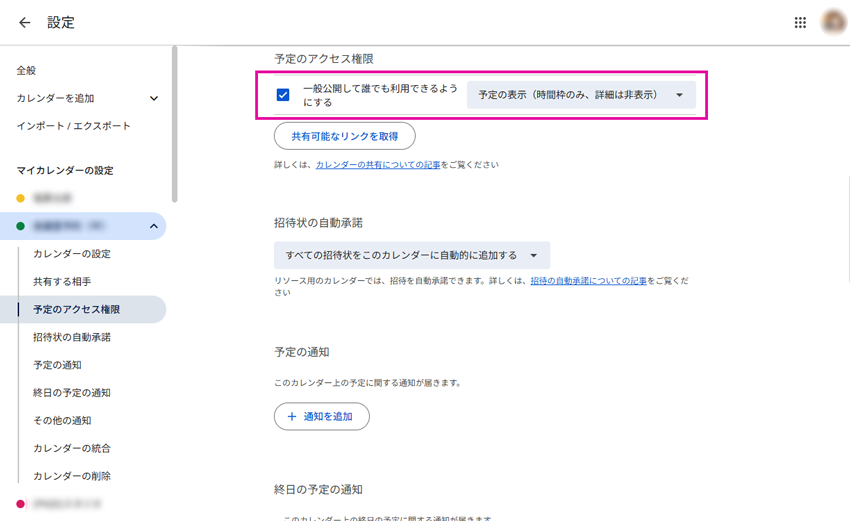Open the account profile avatar
850x521 pixels.
tap(832, 23)
